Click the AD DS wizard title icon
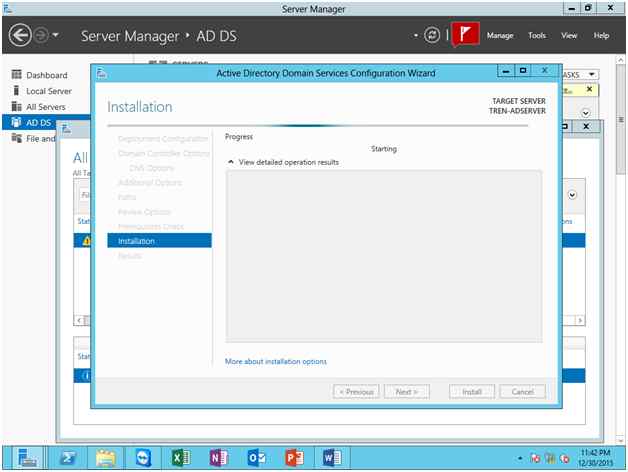 pyautogui.click(x=102, y=73)
